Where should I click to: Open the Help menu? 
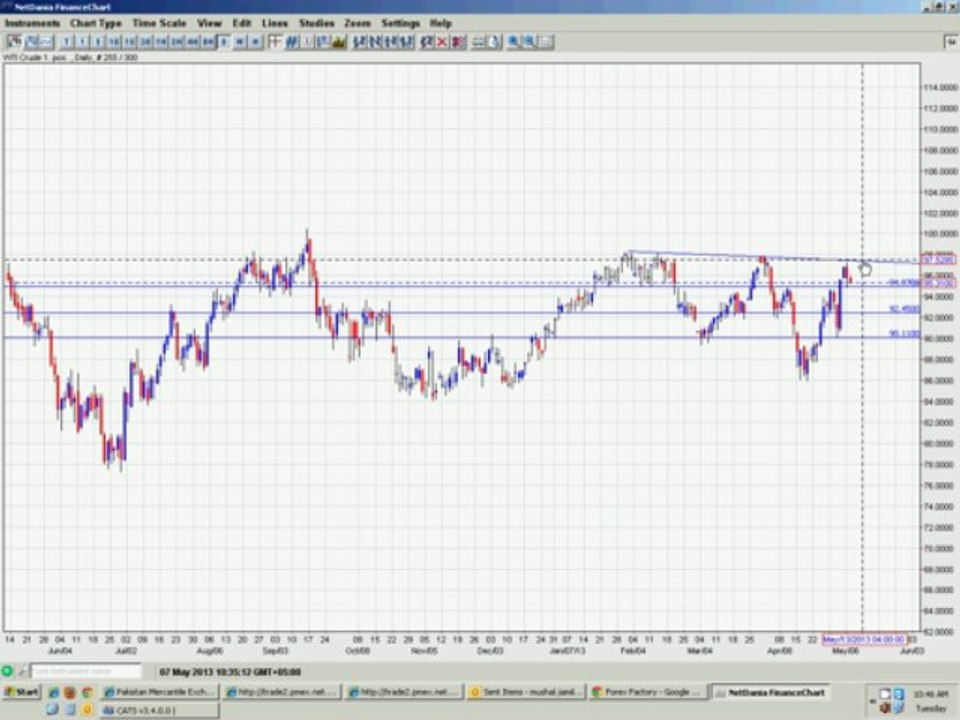[x=440, y=23]
